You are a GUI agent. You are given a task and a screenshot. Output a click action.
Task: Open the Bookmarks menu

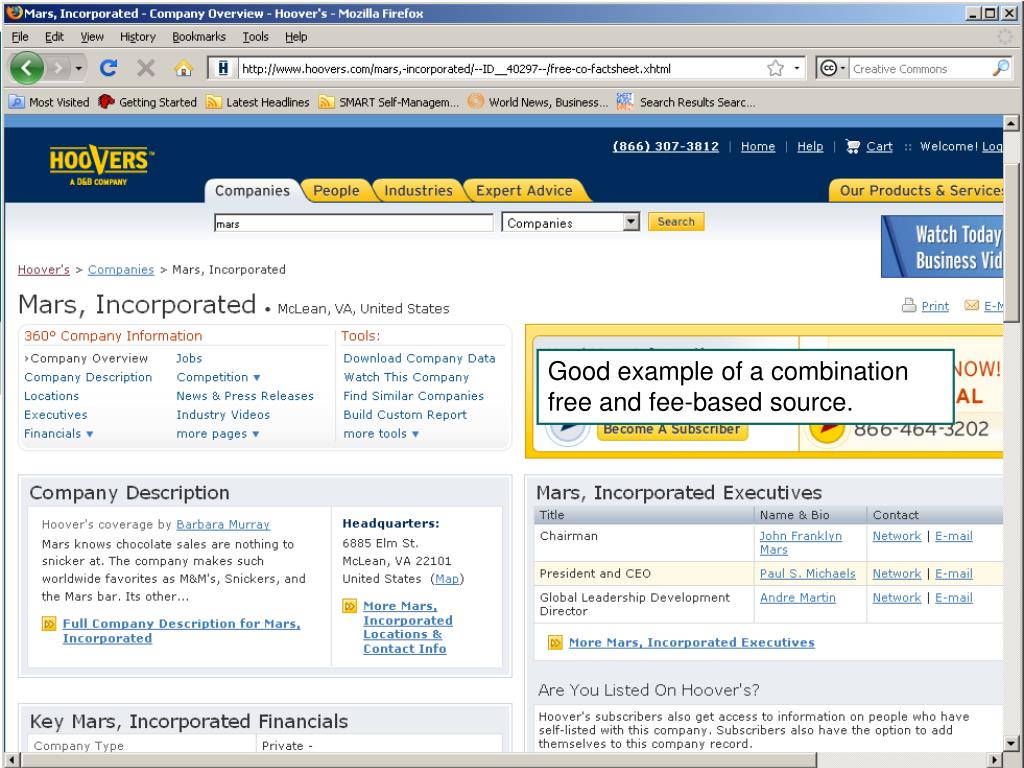199,37
